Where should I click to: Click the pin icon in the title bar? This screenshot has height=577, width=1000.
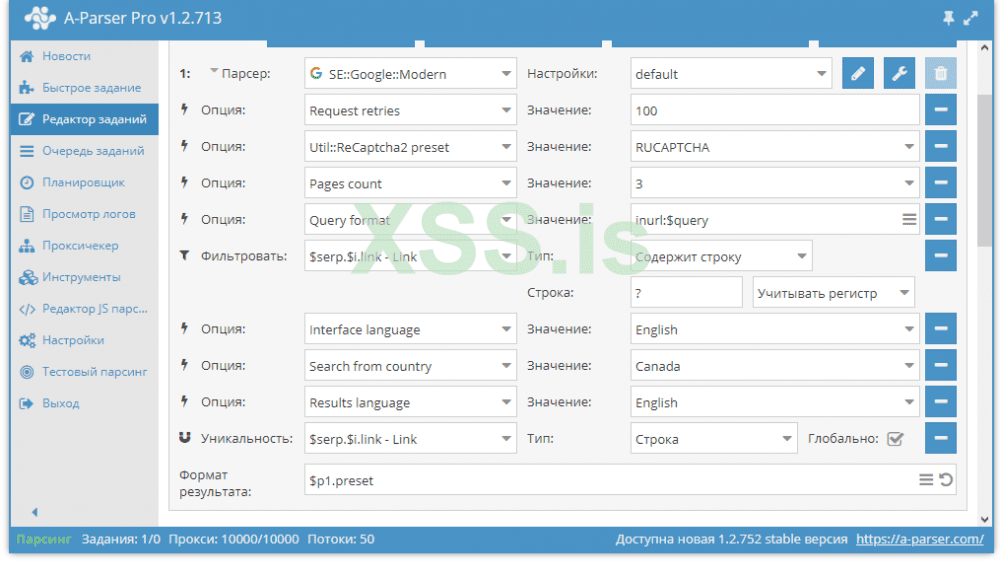pyautogui.click(x=948, y=18)
